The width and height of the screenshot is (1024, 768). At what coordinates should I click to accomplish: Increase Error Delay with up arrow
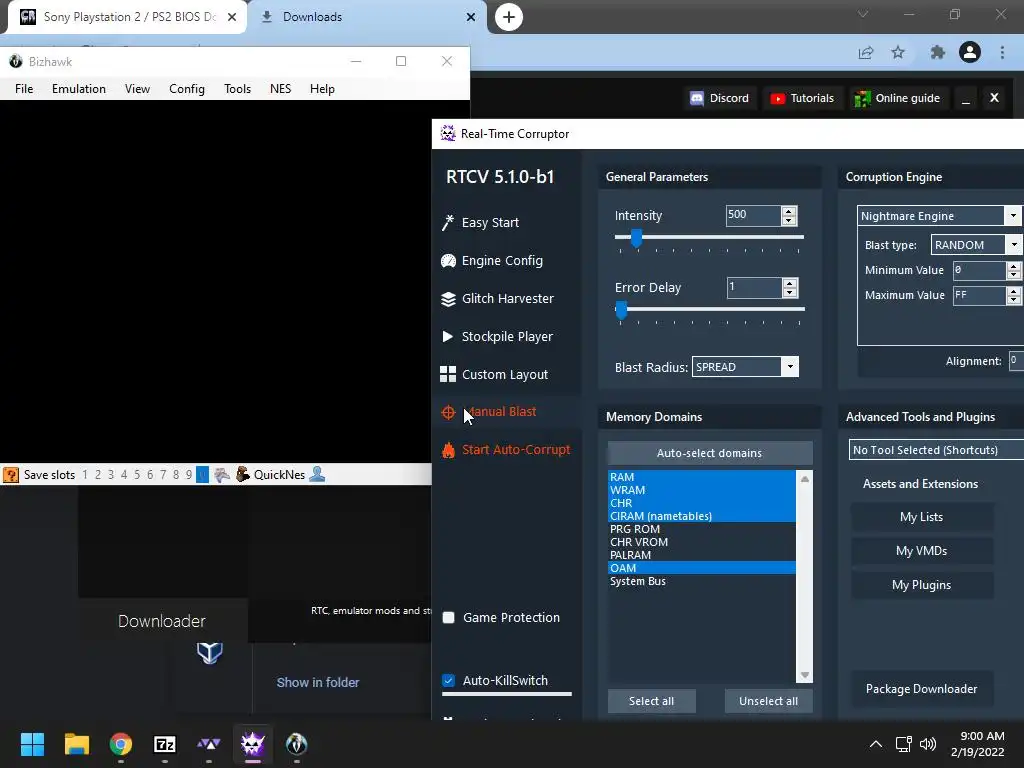tap(790, 283)
